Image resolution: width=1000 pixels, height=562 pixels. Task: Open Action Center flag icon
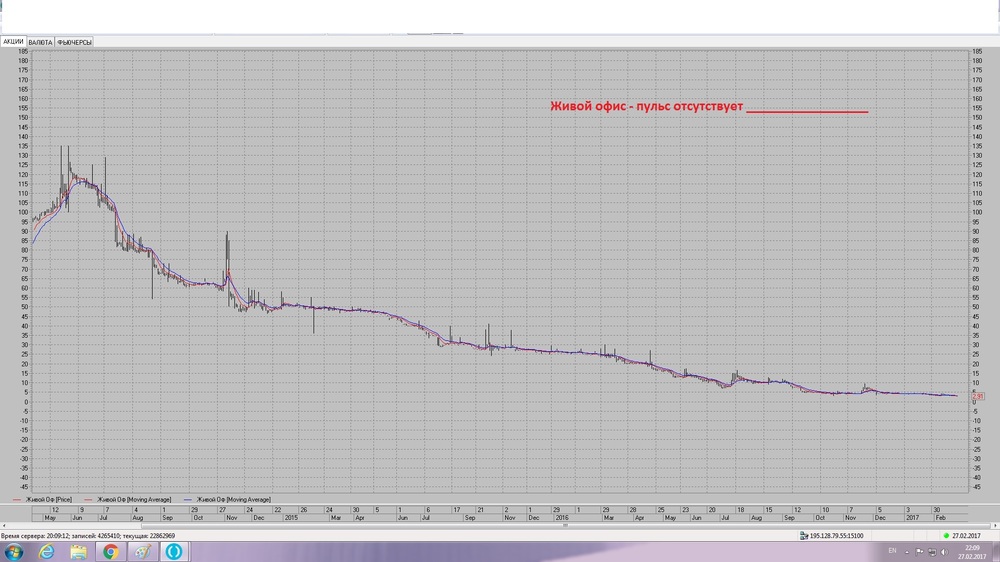[919, 552]
